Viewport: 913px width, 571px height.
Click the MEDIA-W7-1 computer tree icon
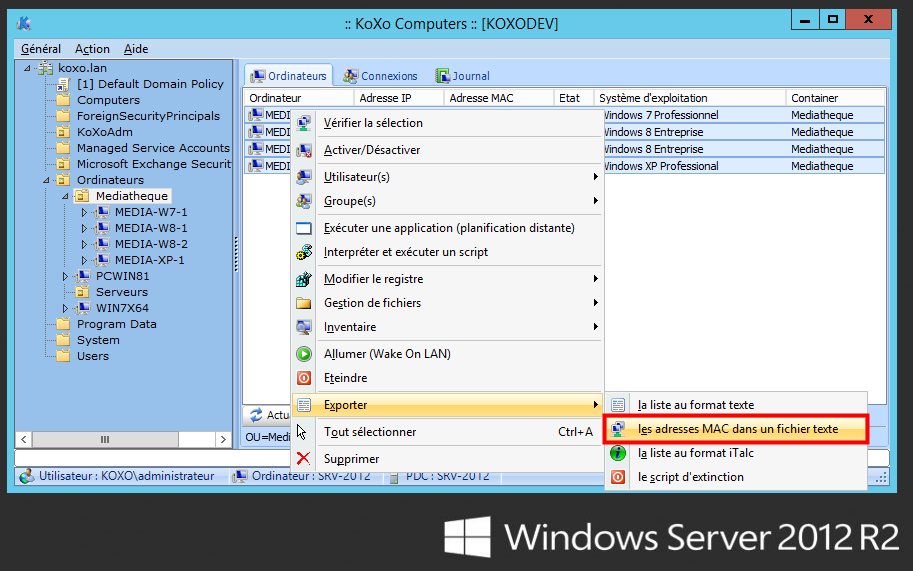tap(101, 212)
